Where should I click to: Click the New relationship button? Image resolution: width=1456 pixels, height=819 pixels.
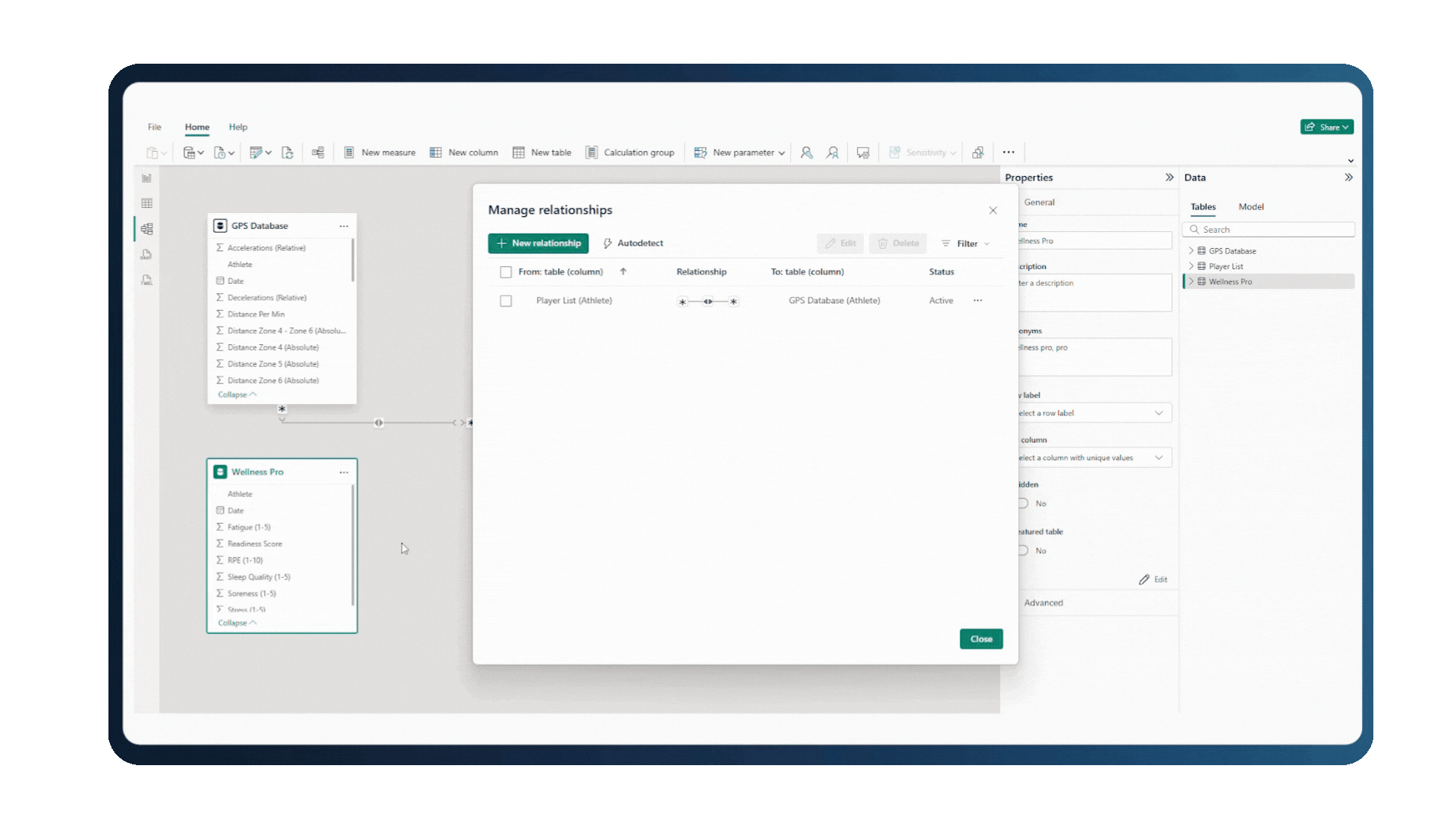click(538, 243)
